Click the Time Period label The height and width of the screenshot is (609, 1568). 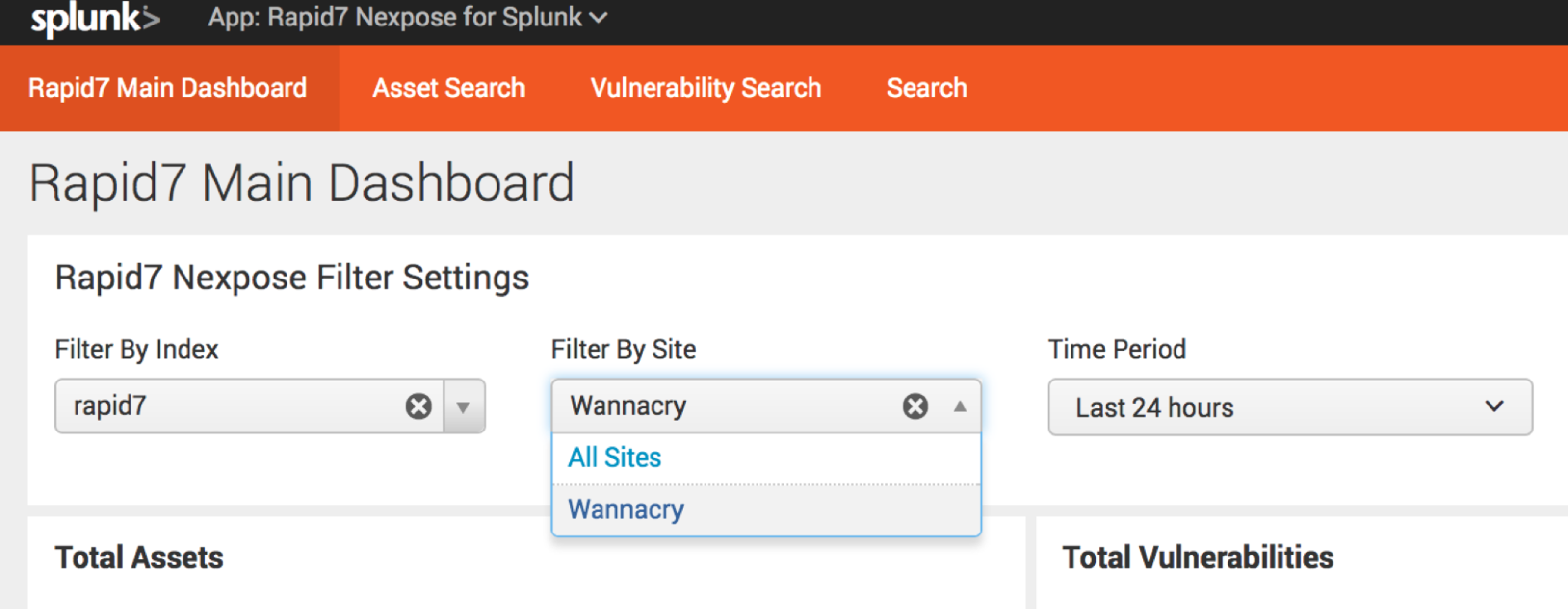1117,350
